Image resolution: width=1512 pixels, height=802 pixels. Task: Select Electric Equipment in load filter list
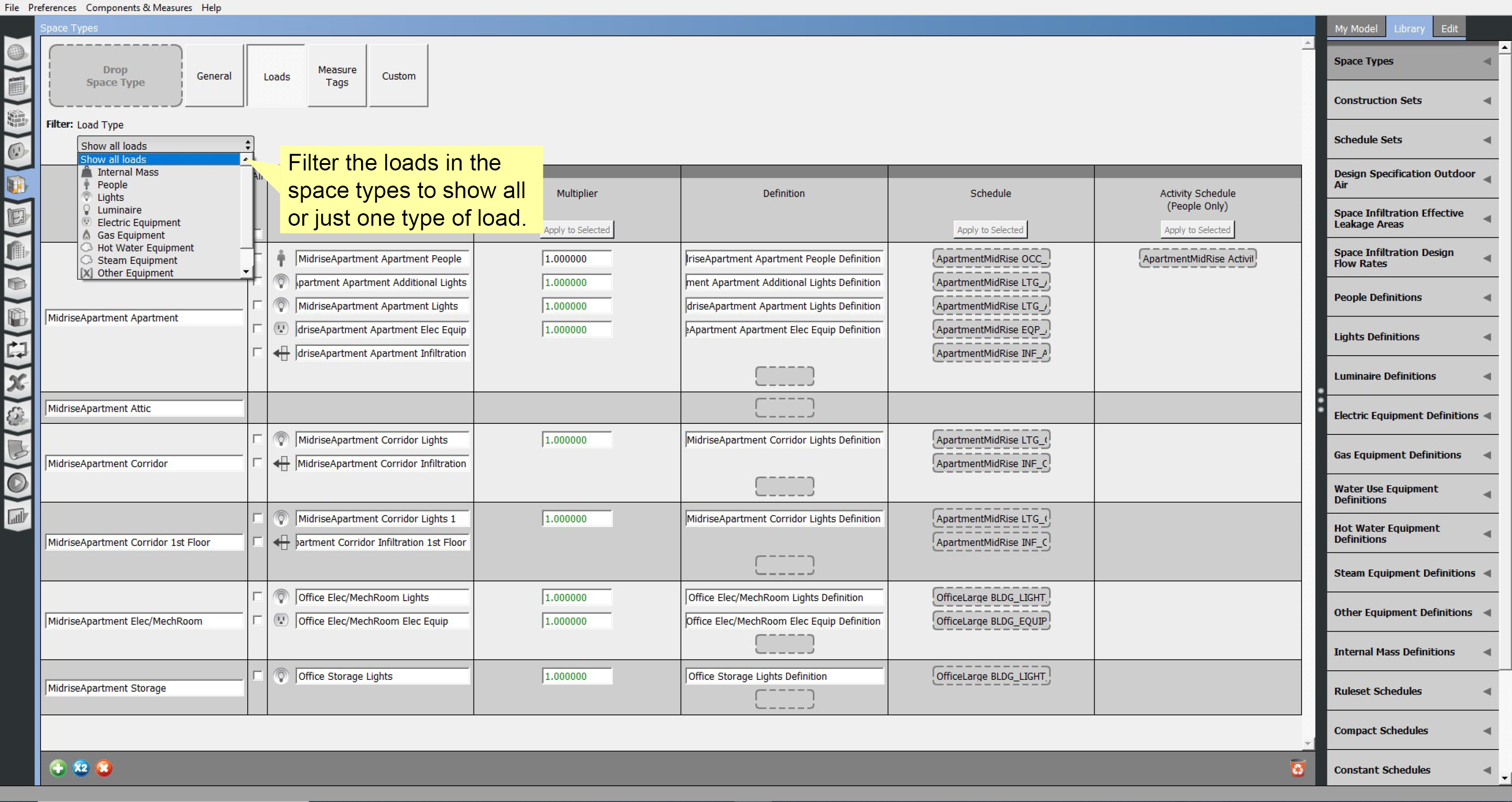tap(139, 222)
